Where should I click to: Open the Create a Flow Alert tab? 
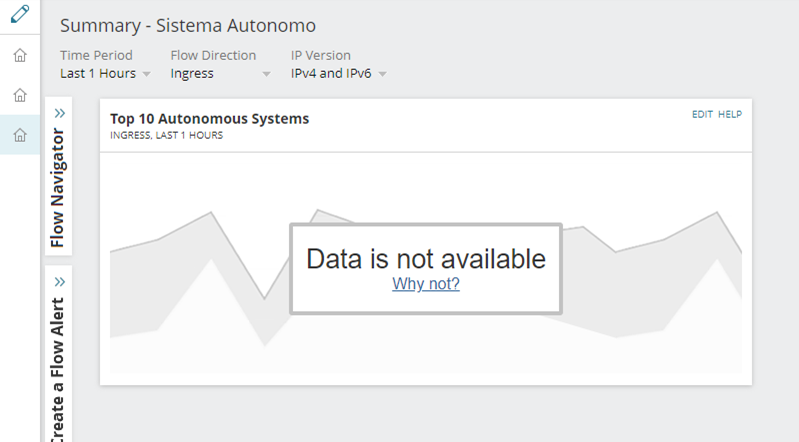58,365
